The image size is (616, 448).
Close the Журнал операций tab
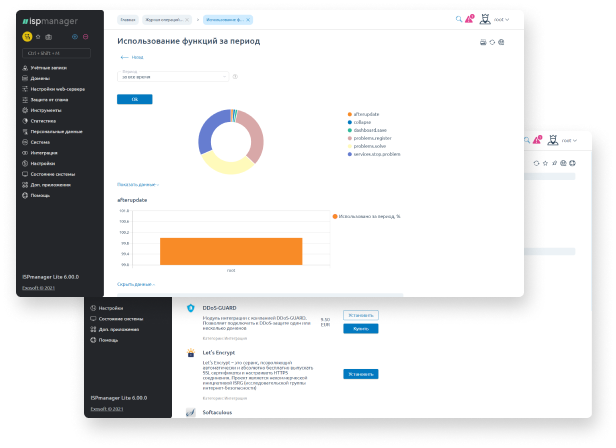[187, 20]
